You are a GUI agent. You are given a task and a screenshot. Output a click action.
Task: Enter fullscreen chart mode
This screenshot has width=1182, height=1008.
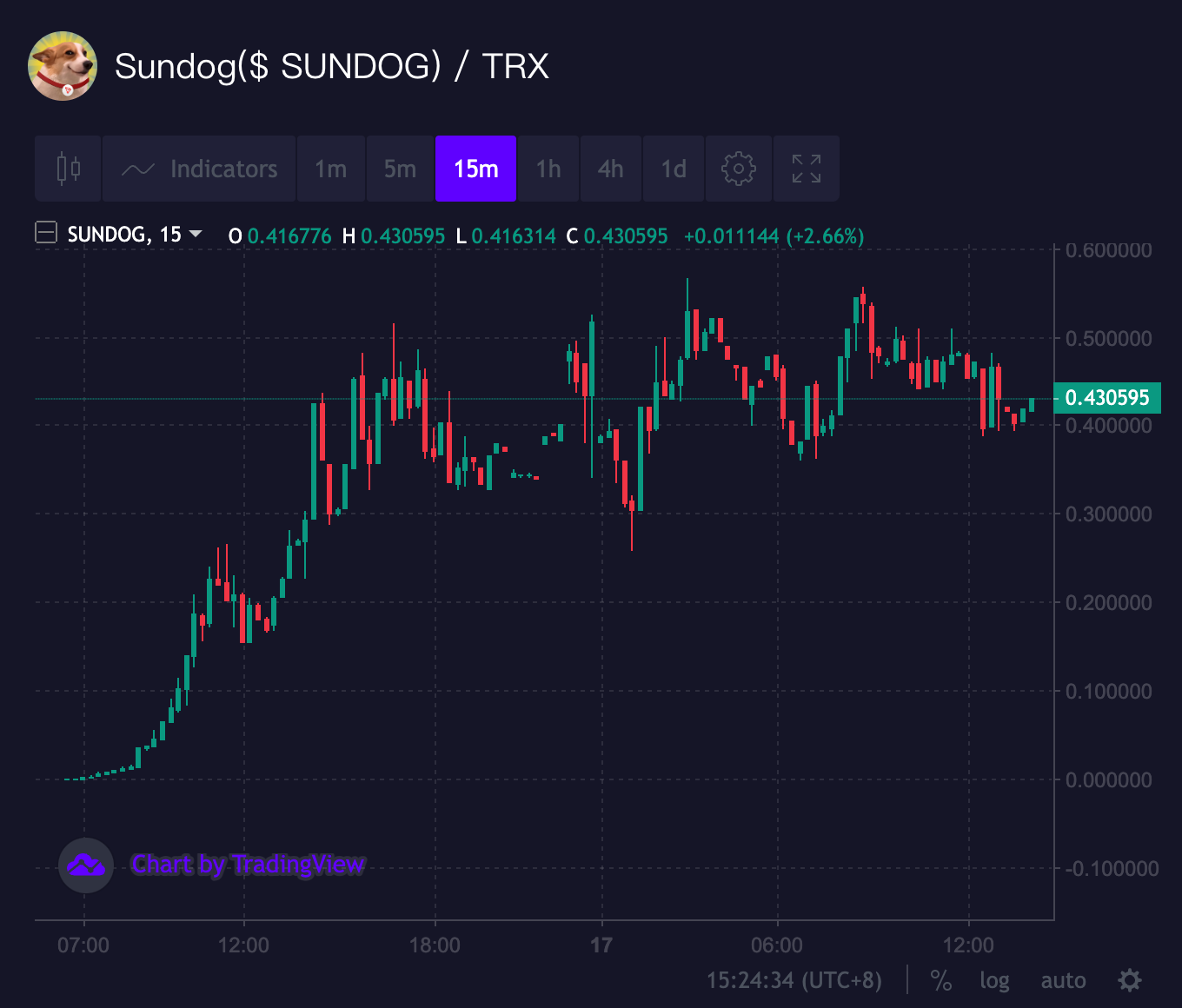[x=807, y=169]
